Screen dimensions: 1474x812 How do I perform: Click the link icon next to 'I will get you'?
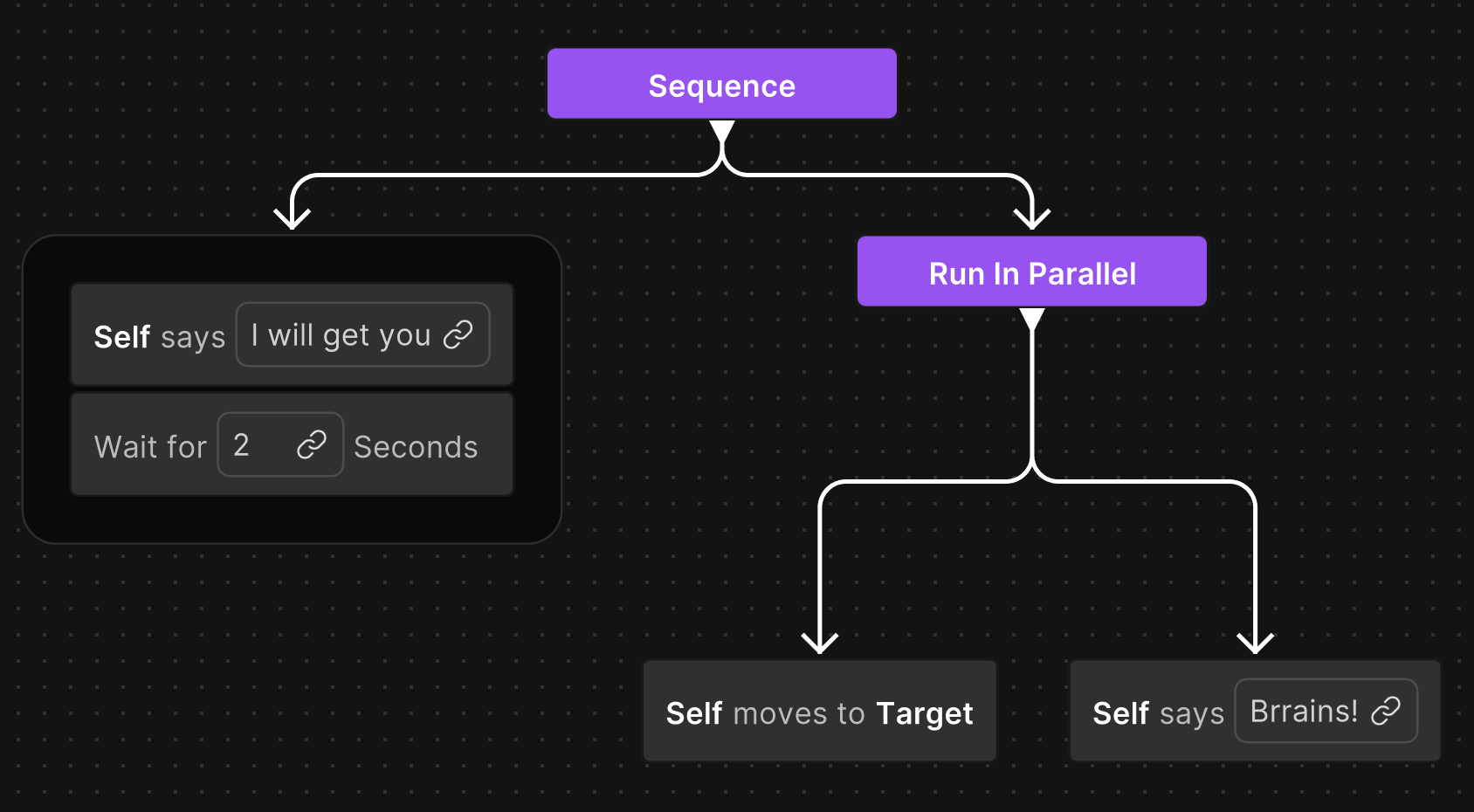(458, 335)
